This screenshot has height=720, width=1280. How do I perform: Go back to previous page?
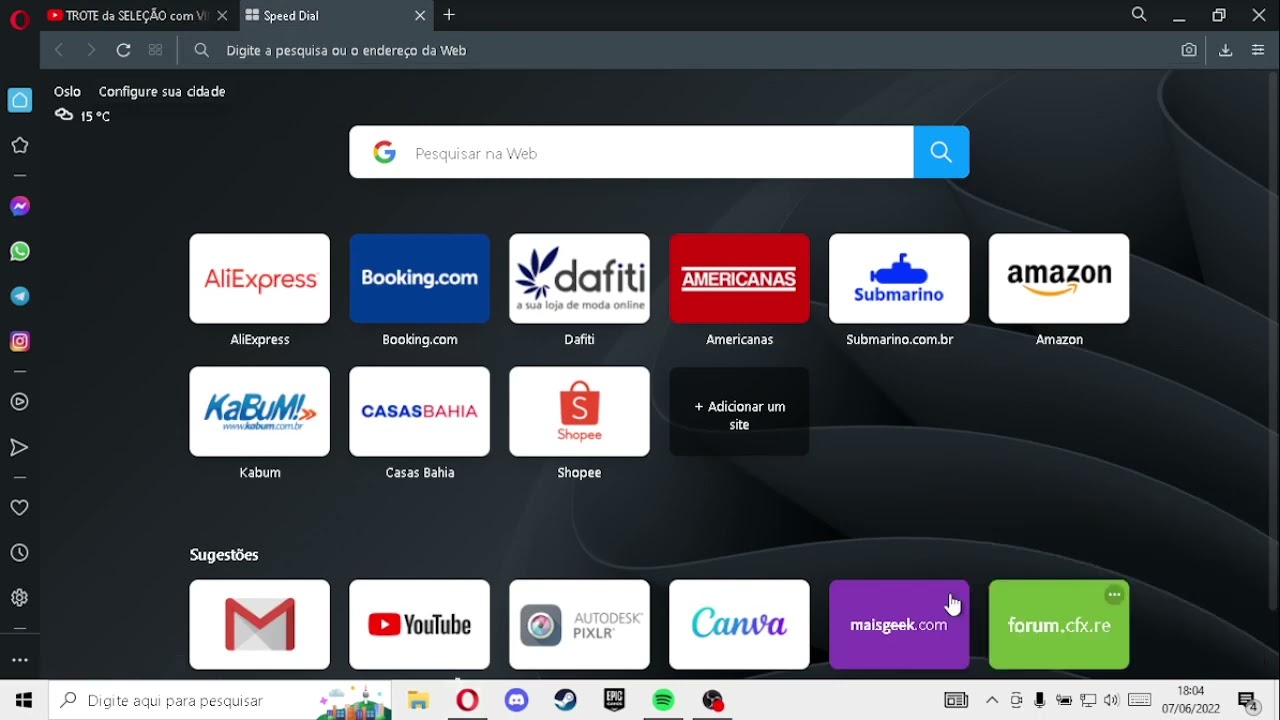(59, 50)
